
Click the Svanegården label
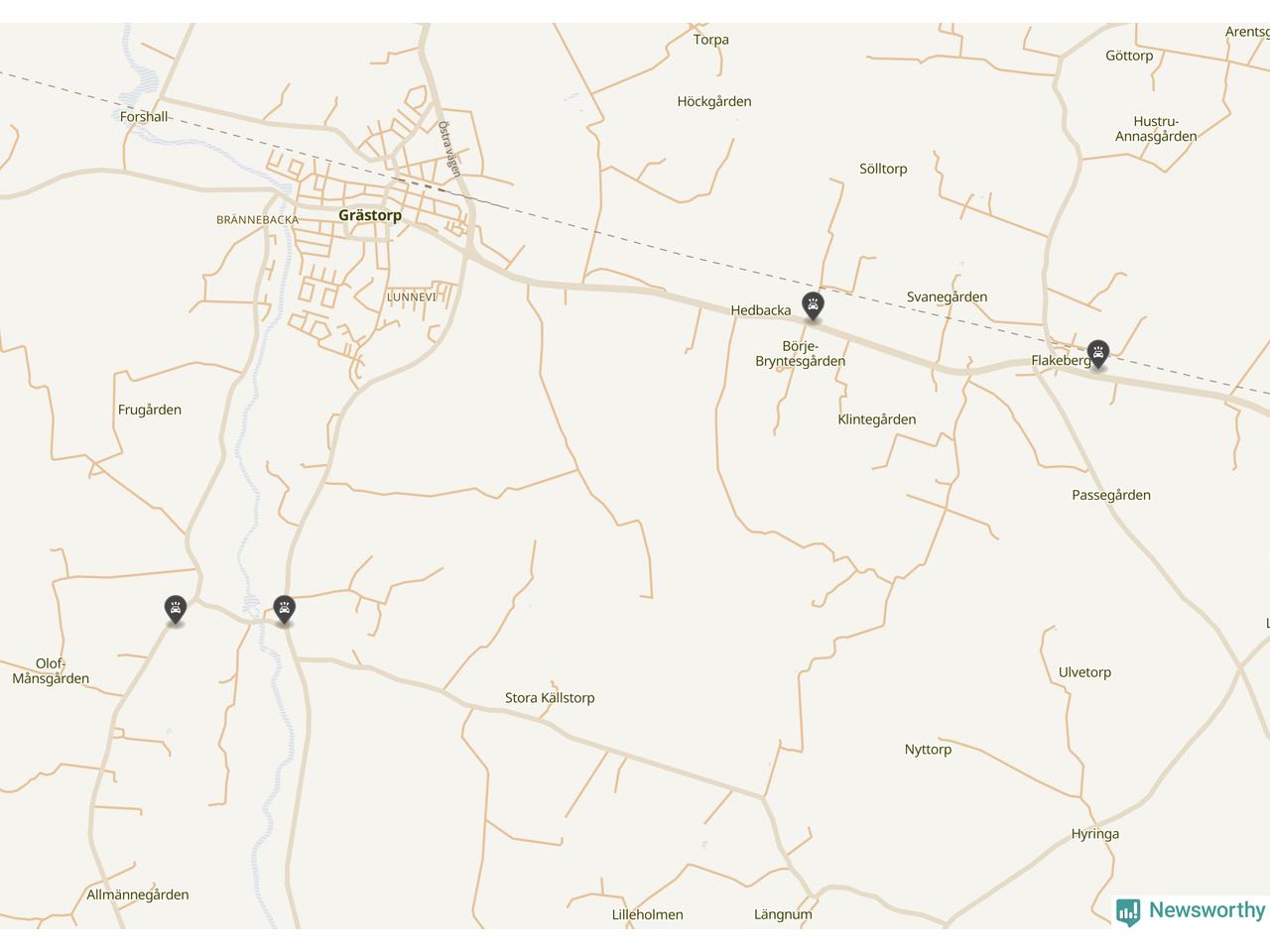pyautogui.click(x=947, y=297)
